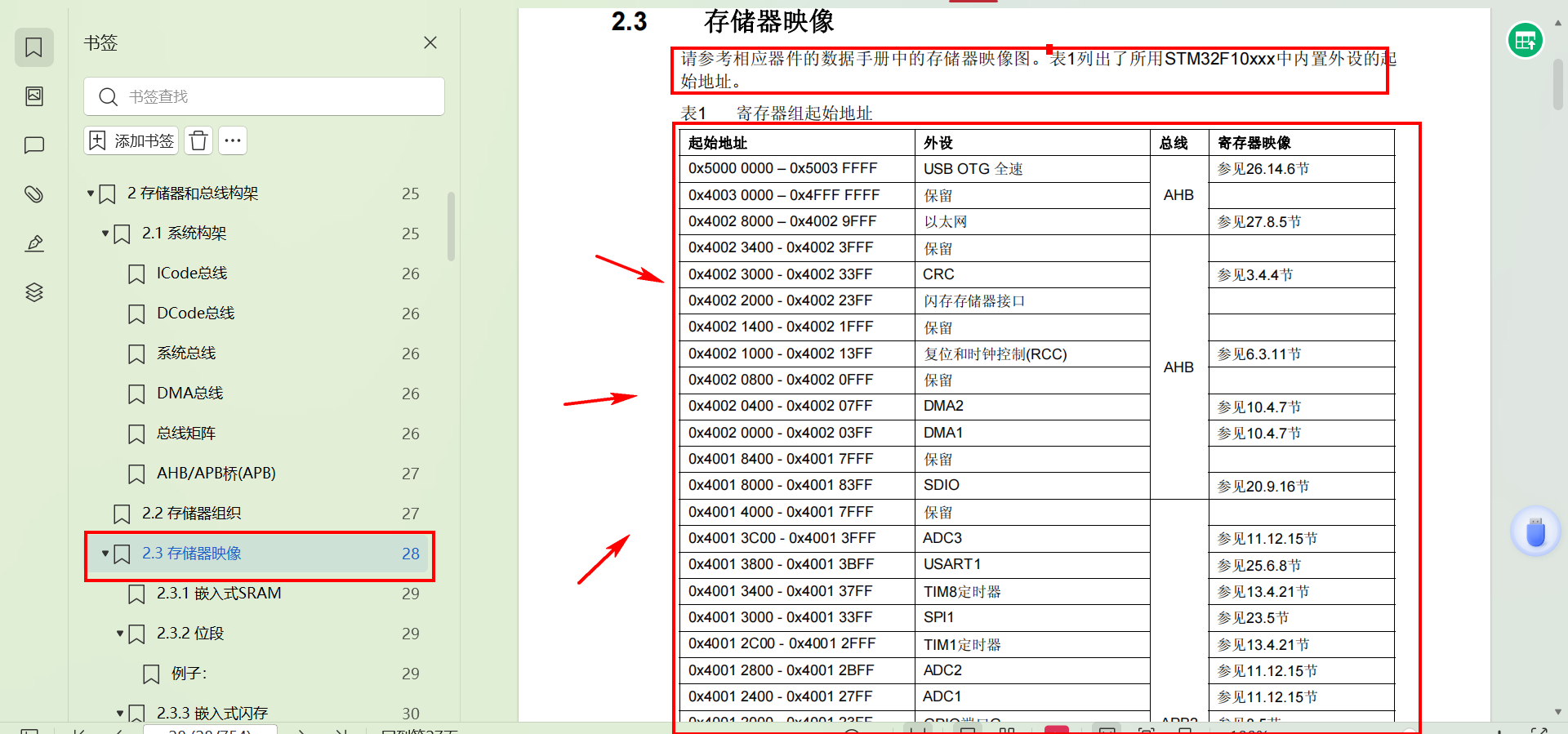The width and height of the screenshot is (1568, 734).
Task: Click cell '0x5000 0000 – 0x5003 FFFF'
Action: (782, 168)
